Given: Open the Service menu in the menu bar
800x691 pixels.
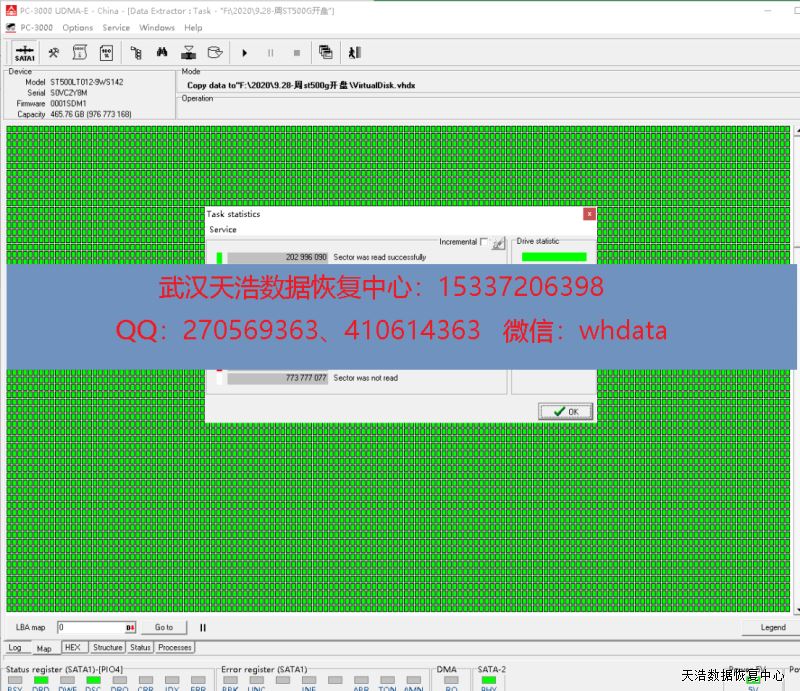Looking at the screenshot, I should click(116, 28).
